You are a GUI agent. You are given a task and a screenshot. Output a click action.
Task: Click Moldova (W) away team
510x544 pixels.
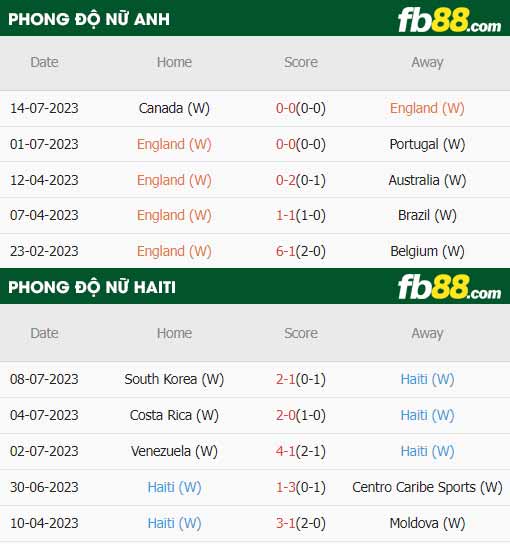pyautogui.click(x=427, y=523)
